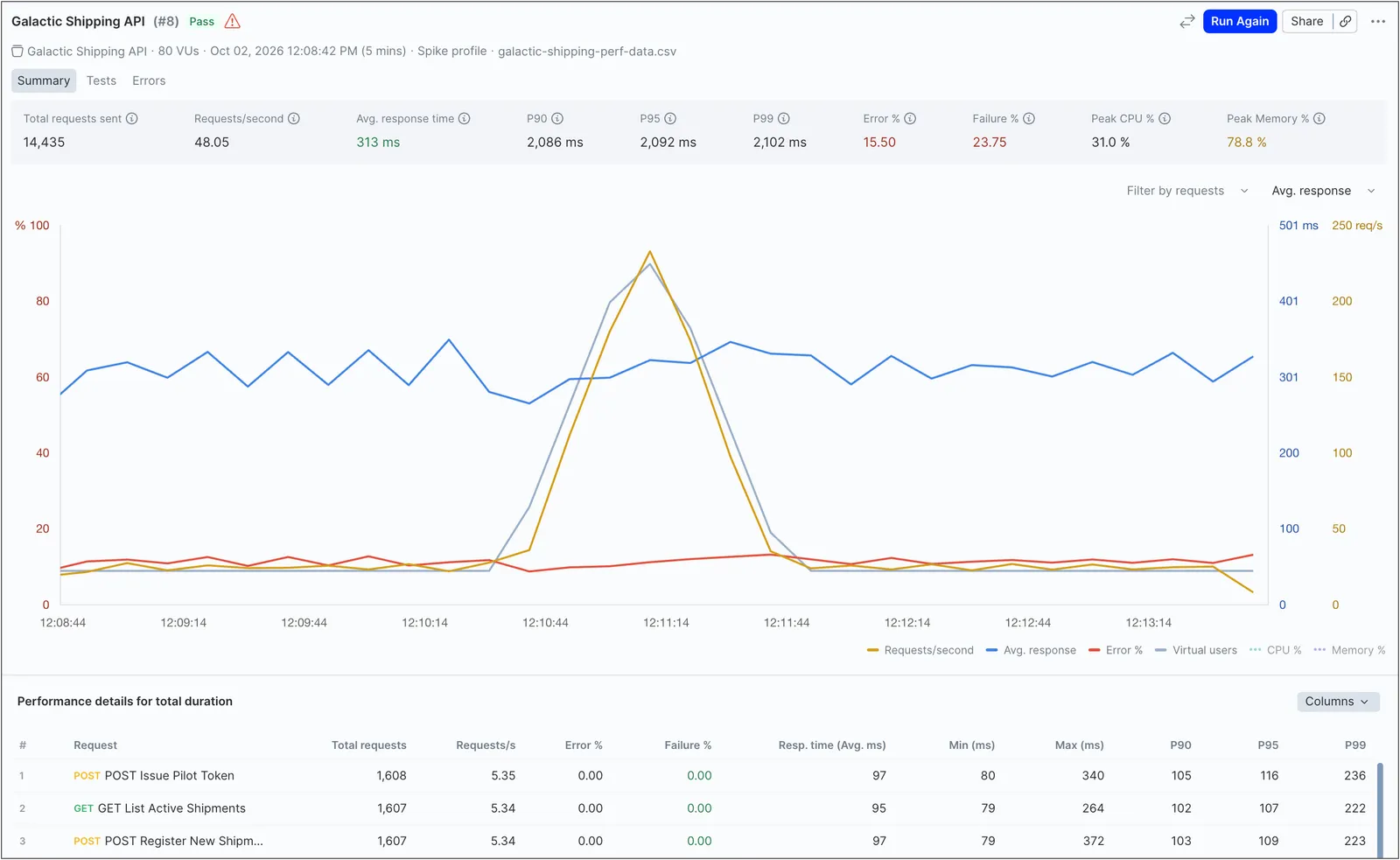The image size is (1400, 860).
Task: Click the Share button
Action: point(1307,22)
